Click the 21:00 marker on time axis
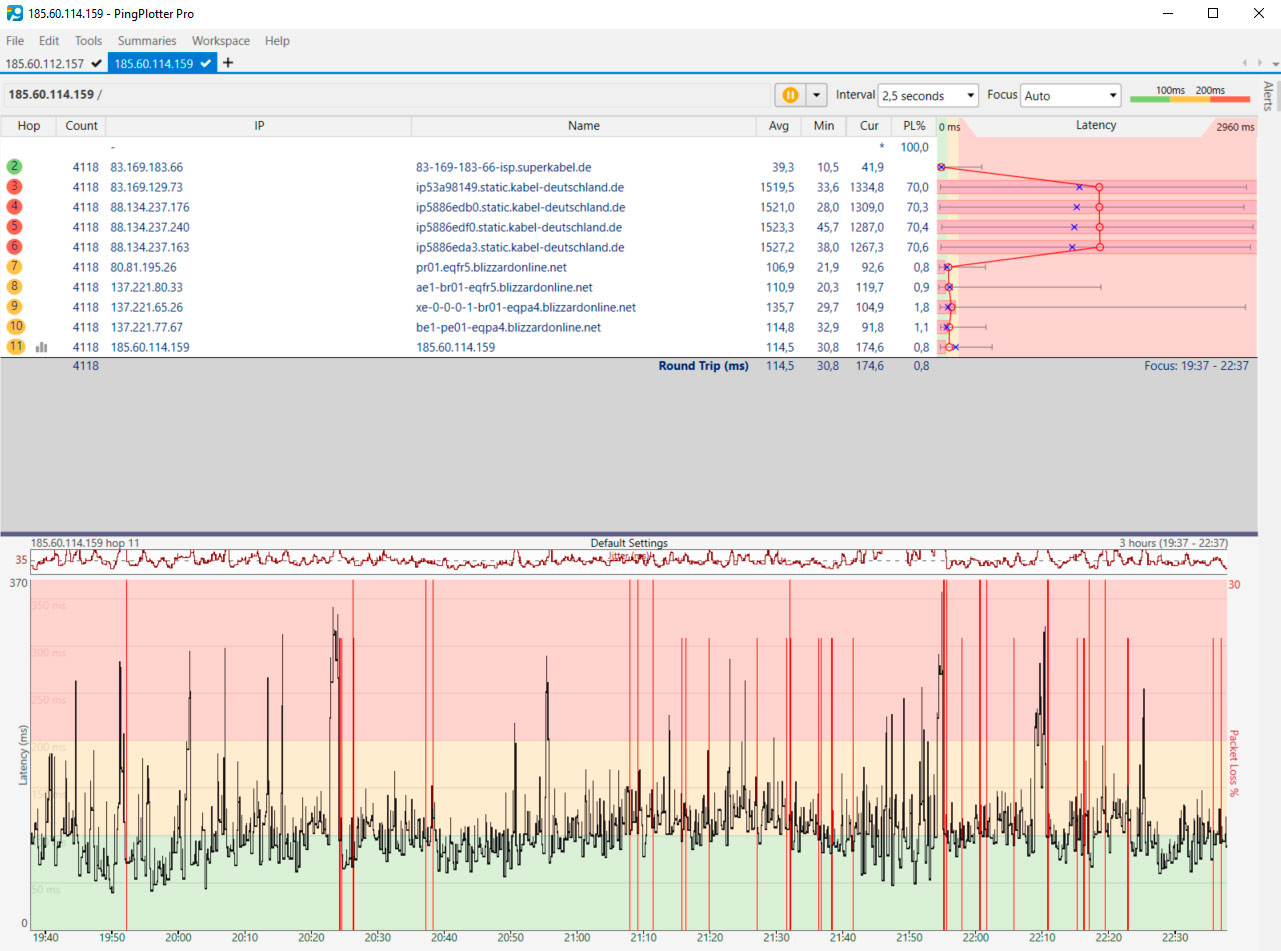Image resolution: width=1281 pixels, height=951 pixels. (x=576, y=937)
